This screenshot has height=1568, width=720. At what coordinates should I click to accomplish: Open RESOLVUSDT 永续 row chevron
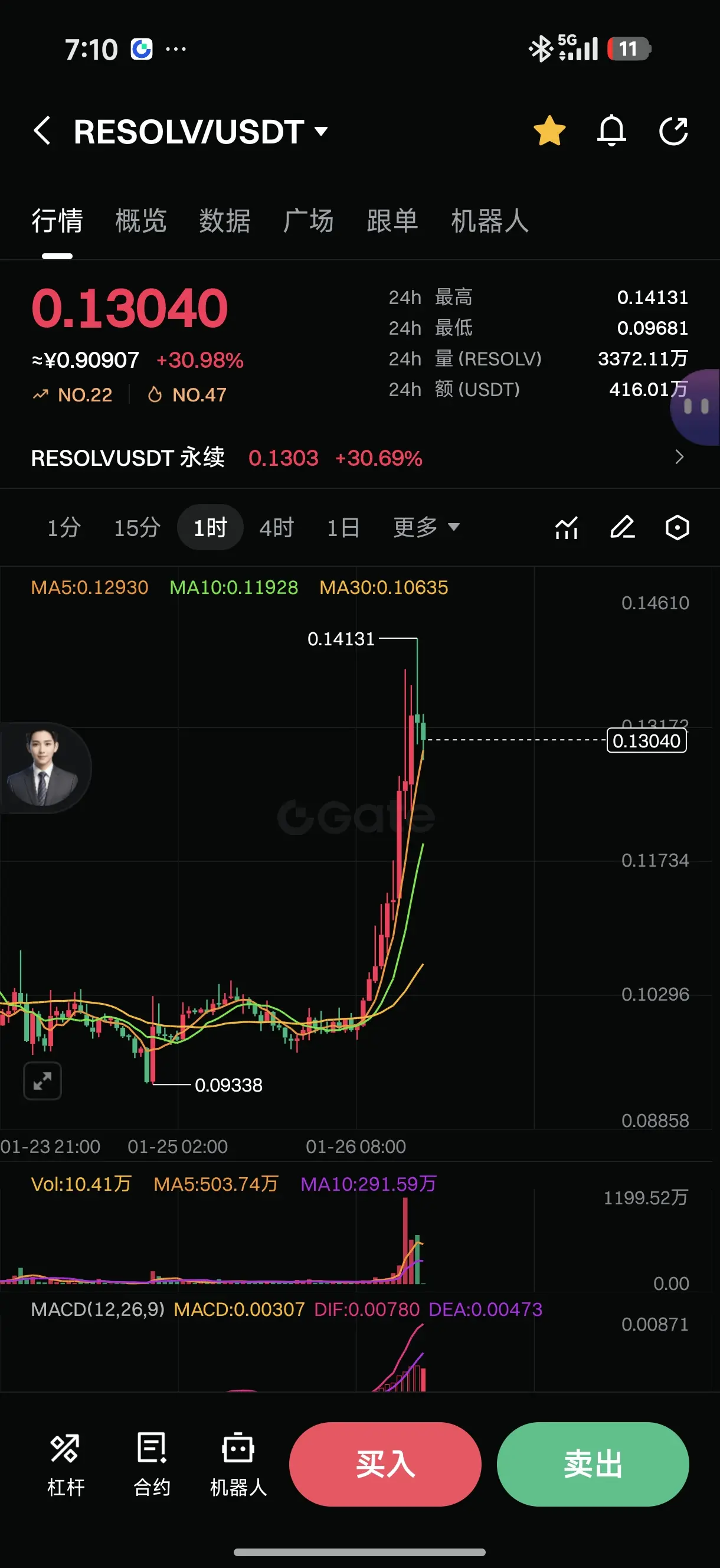point(680,457)
